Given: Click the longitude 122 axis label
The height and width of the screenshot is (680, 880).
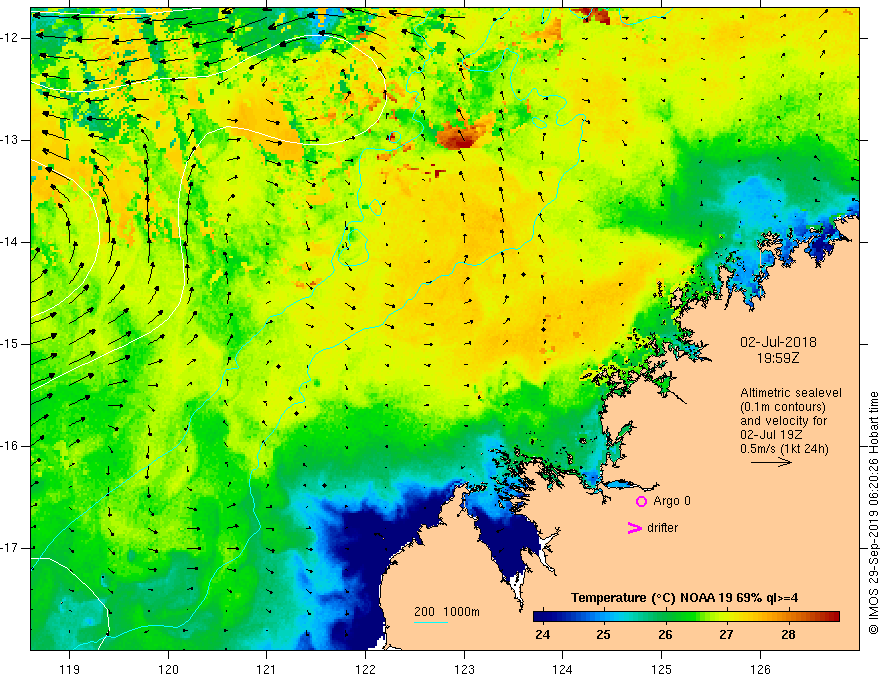Looking at the screenshot, I should click(365, 669).
